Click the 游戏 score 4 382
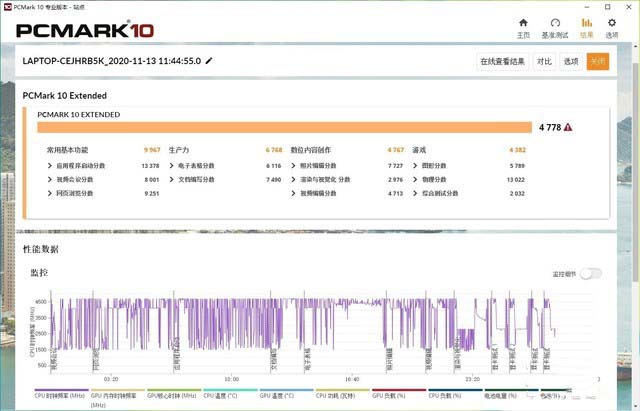Viewport: 640px width, 411px height. [518, 150]
